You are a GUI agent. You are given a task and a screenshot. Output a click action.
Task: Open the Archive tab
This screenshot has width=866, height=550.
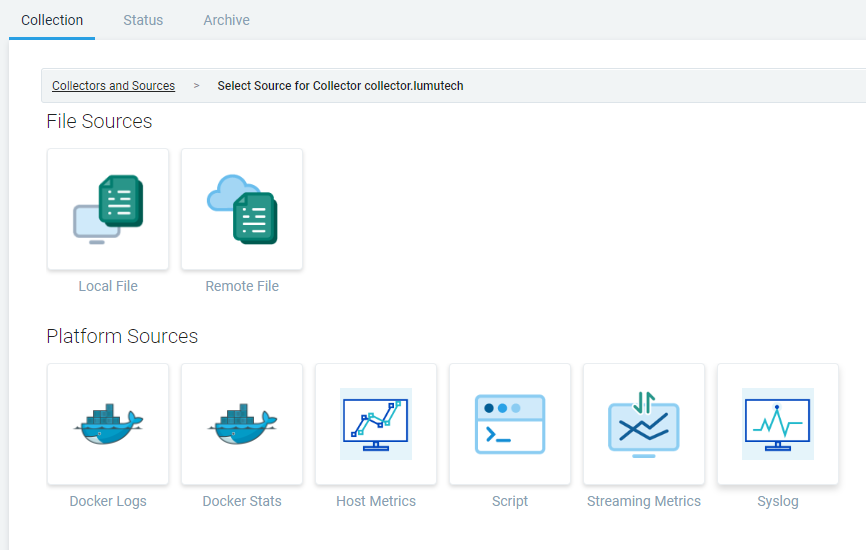pos(226,20)
